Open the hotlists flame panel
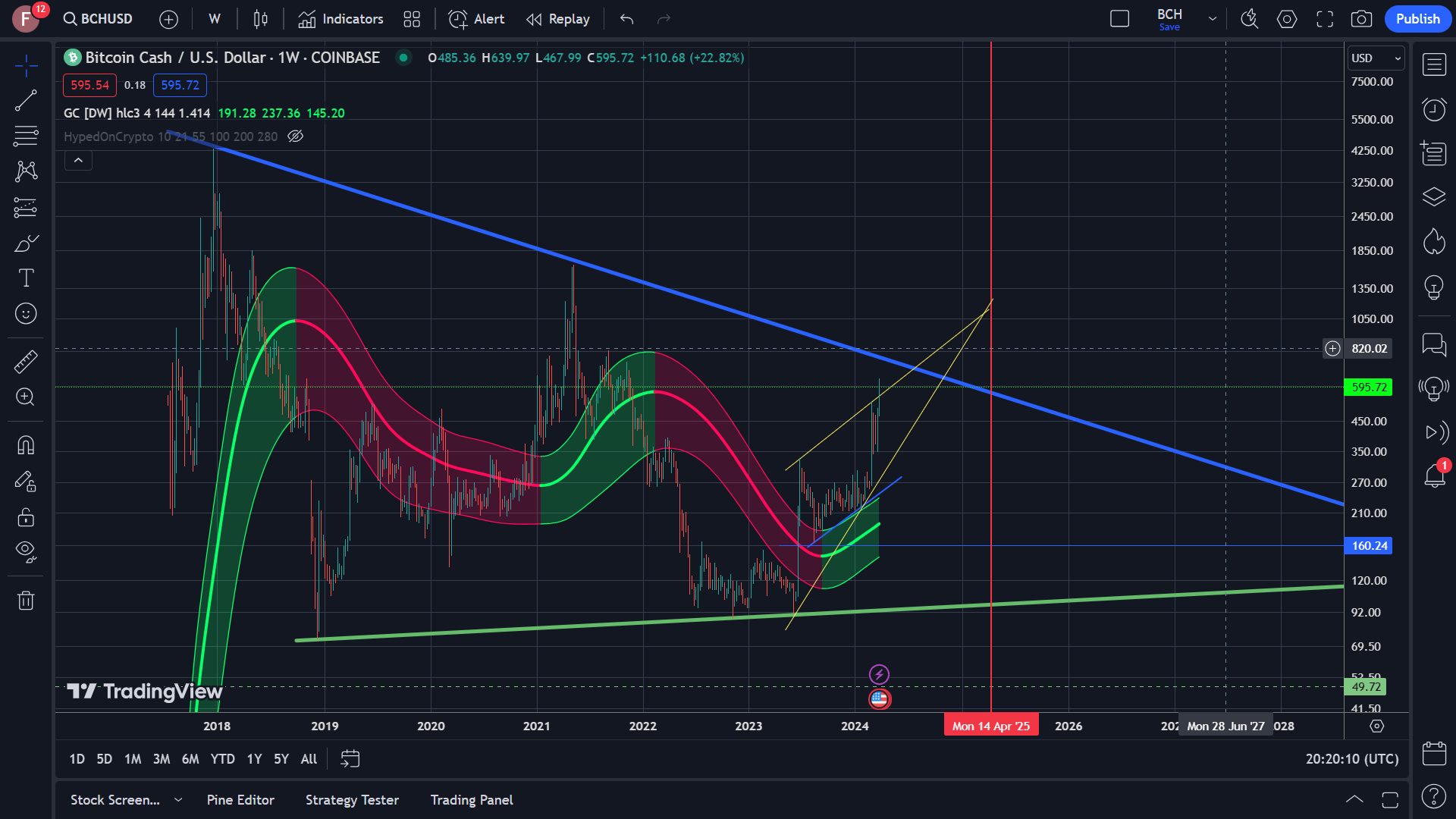 (x=1434, y=242)
